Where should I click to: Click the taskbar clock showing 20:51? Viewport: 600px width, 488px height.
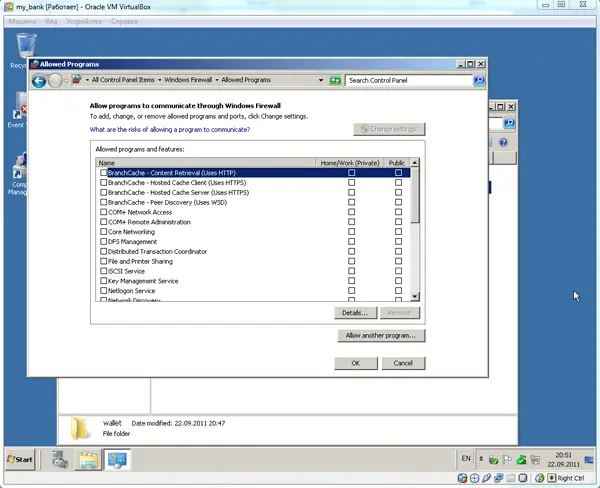(x=563, y=460)
